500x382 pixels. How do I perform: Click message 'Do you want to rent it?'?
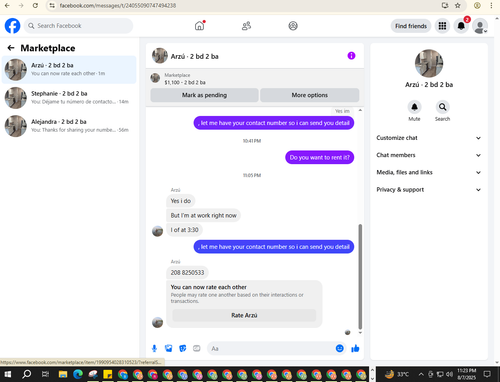(x=319, y=157)
